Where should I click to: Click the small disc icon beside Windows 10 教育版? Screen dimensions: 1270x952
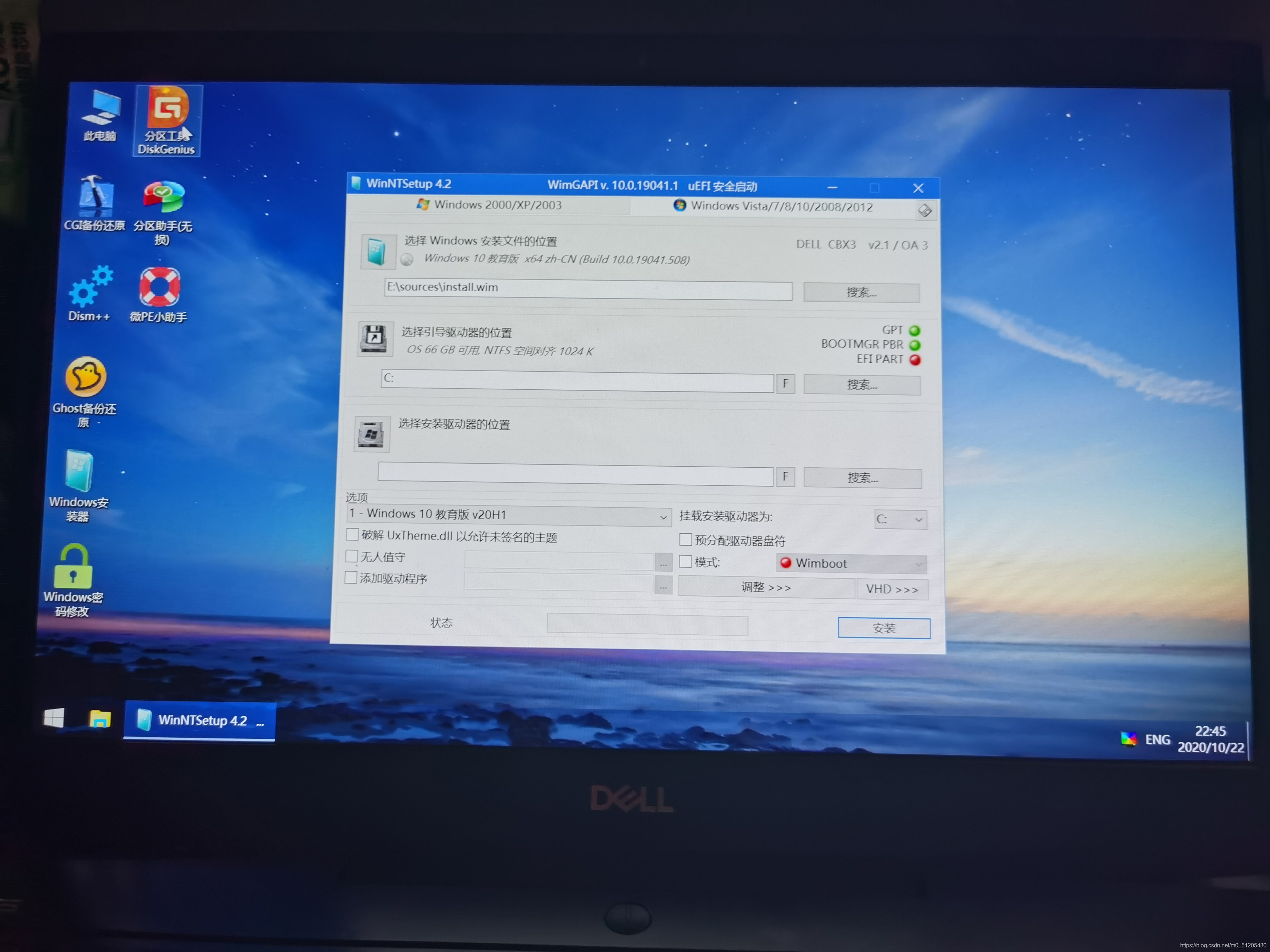407,259
